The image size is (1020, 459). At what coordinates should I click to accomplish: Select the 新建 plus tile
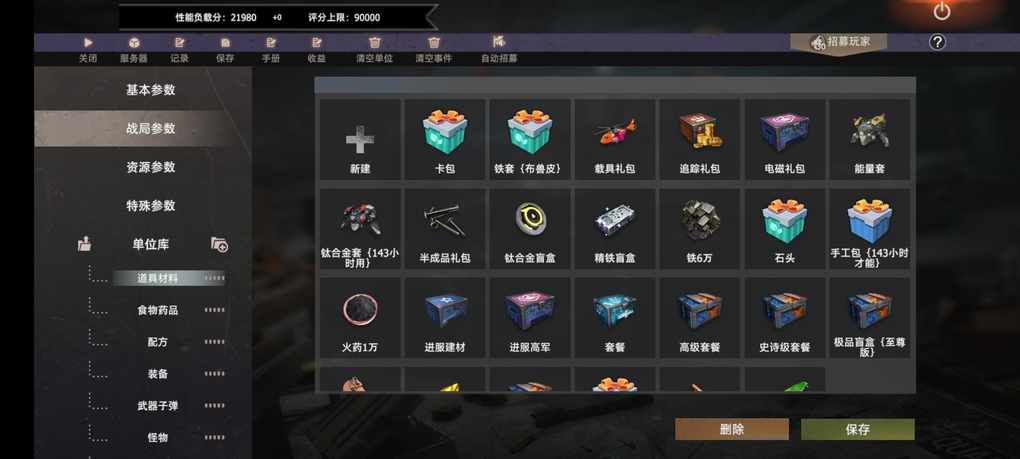[360, 139]
